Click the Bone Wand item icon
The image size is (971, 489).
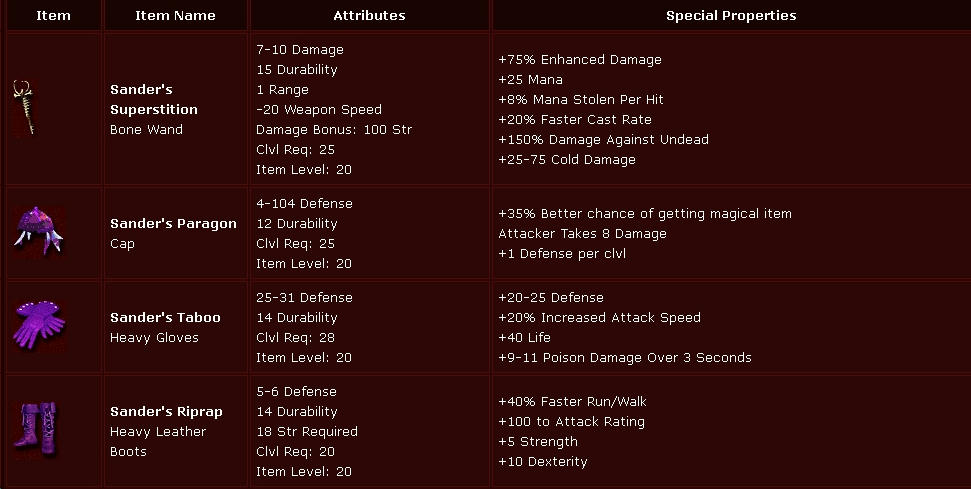coord(24,108)
